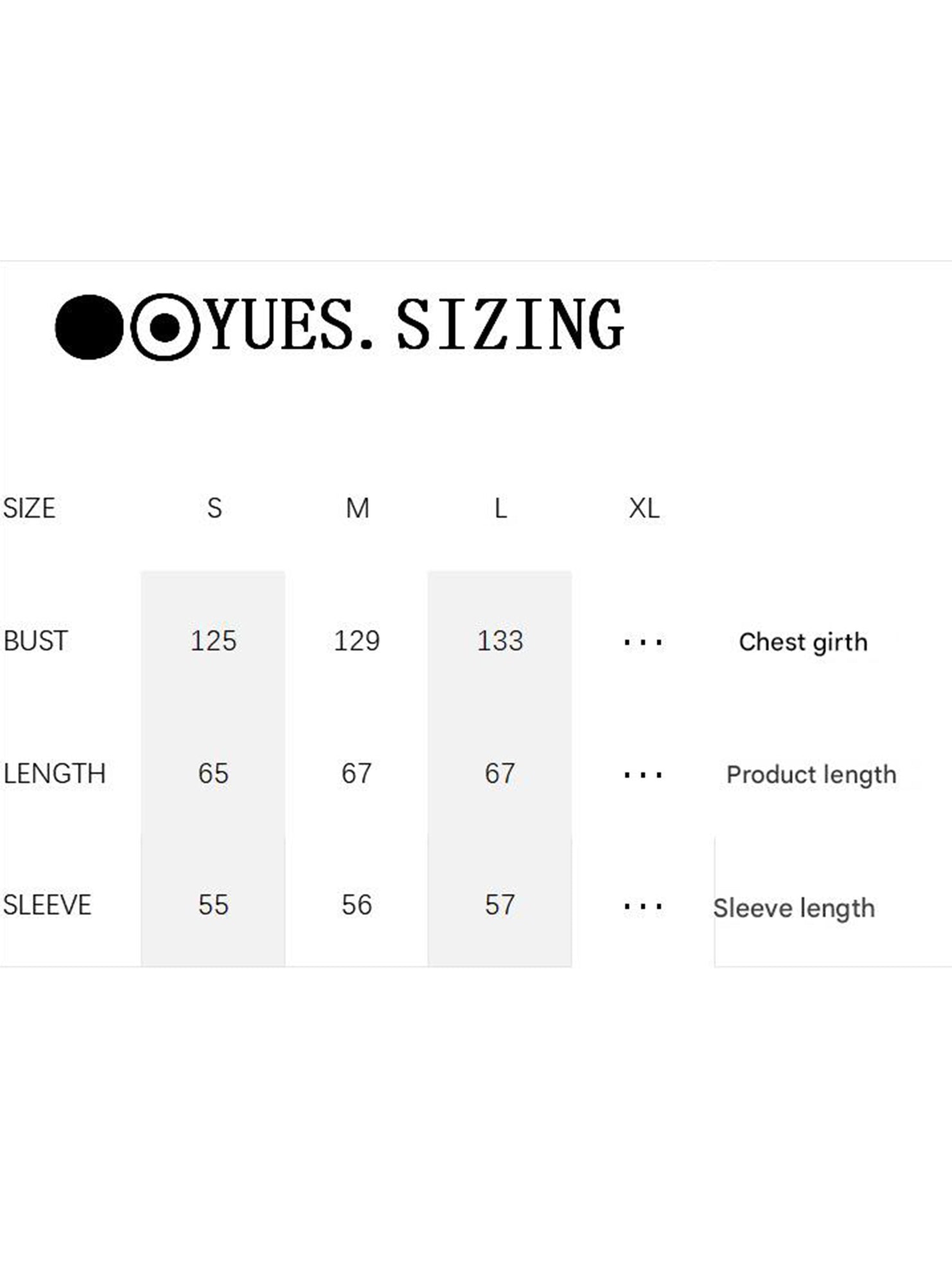Click the Product length description text

[x=811, y=775]
